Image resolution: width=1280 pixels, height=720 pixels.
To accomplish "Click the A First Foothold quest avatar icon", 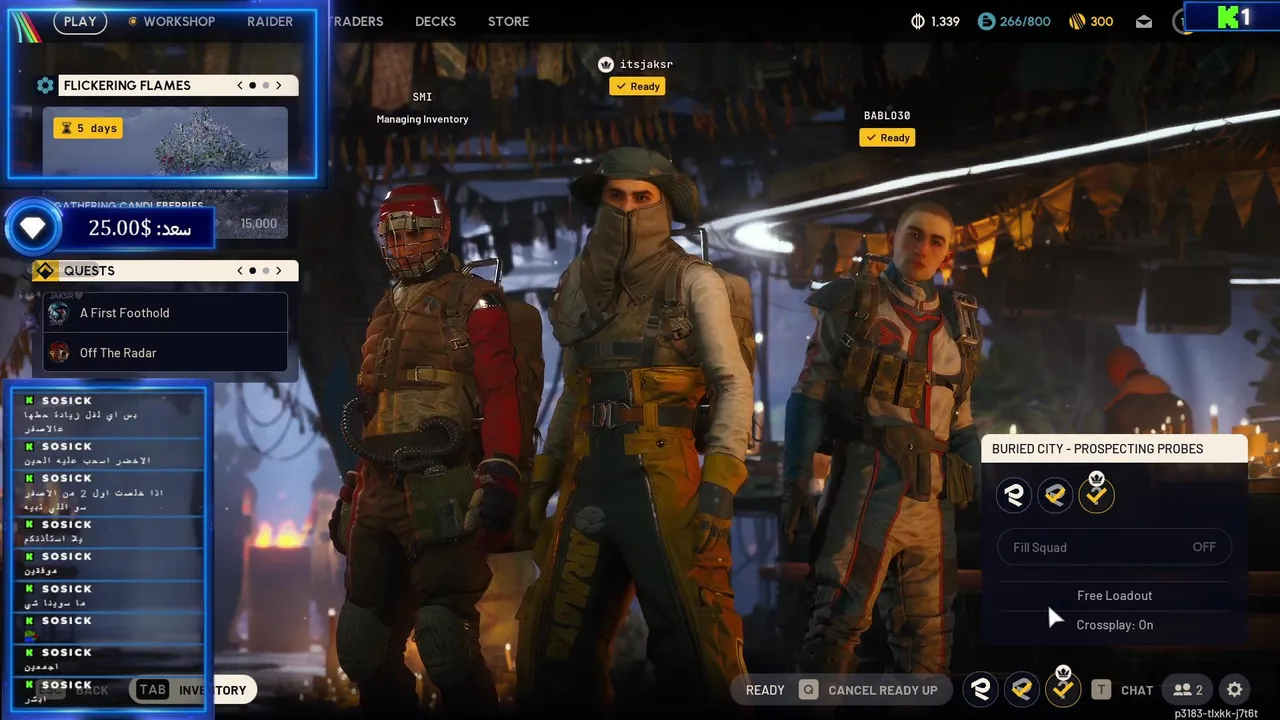I will point(59,313).
